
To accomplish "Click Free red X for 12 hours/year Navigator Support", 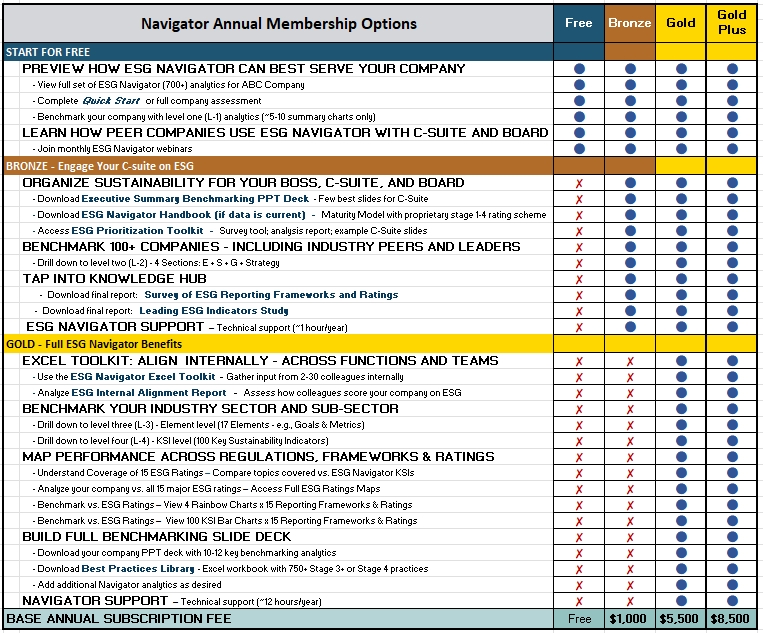I will click(x=579, y=601).
